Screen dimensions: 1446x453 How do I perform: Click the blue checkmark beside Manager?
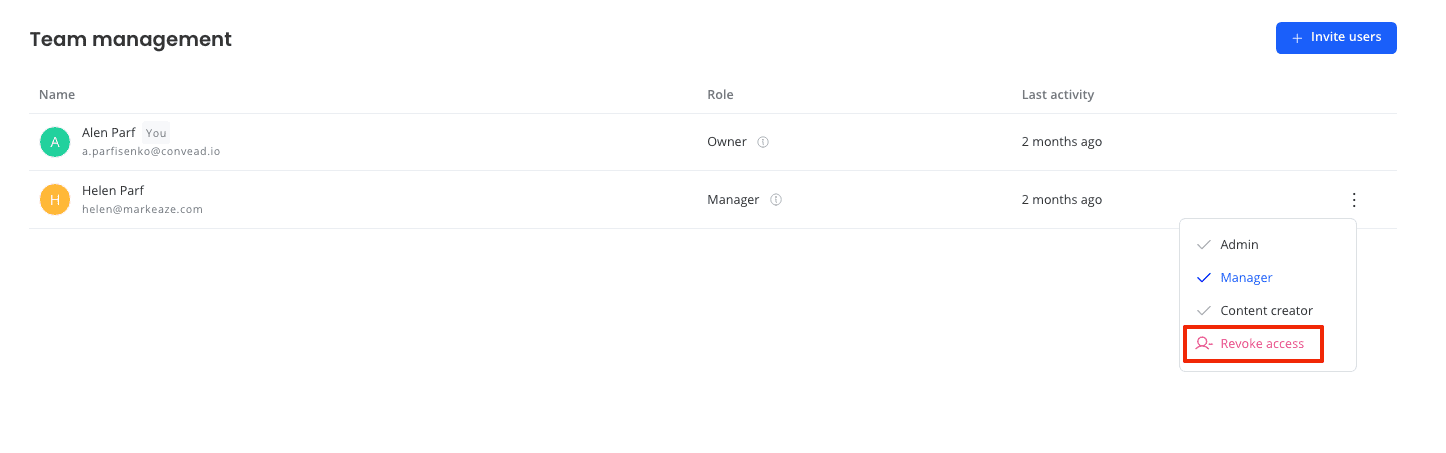1204,278
